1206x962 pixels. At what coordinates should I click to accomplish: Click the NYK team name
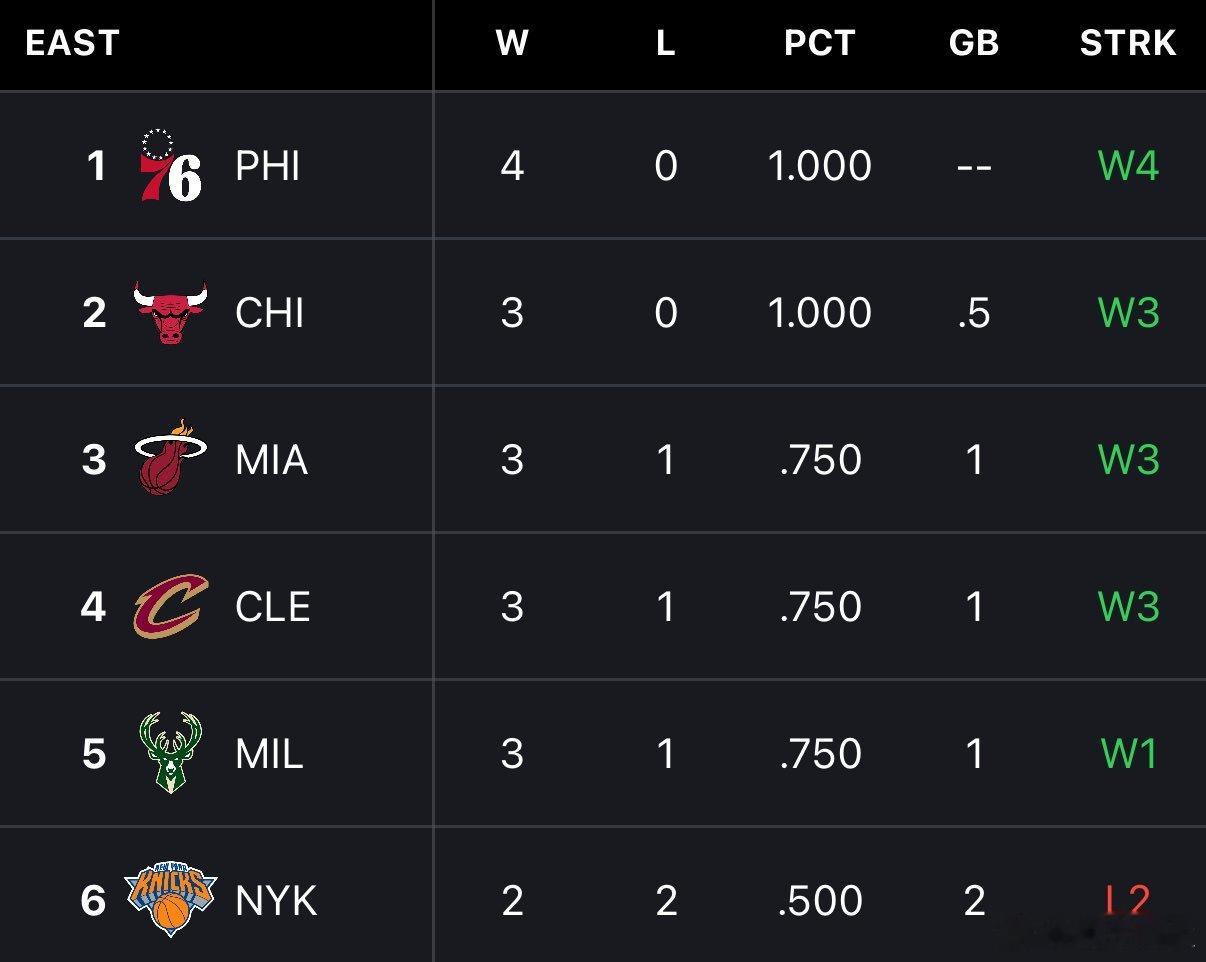(276, 901)
